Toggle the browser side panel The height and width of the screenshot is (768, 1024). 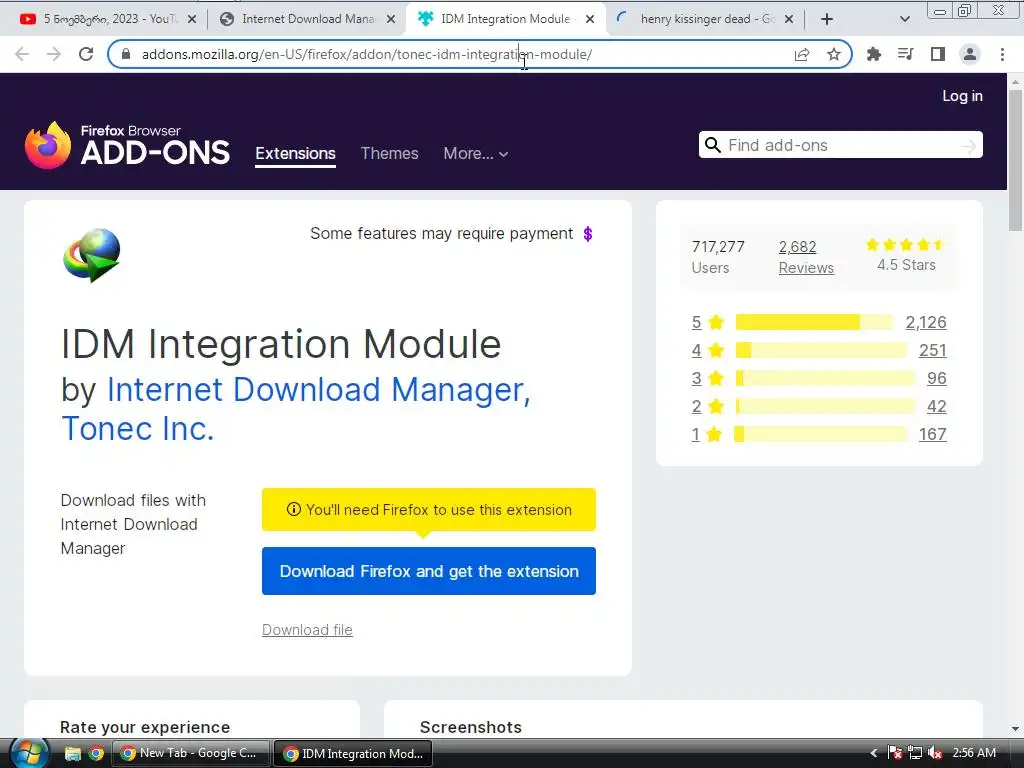(x=938, y=54)
